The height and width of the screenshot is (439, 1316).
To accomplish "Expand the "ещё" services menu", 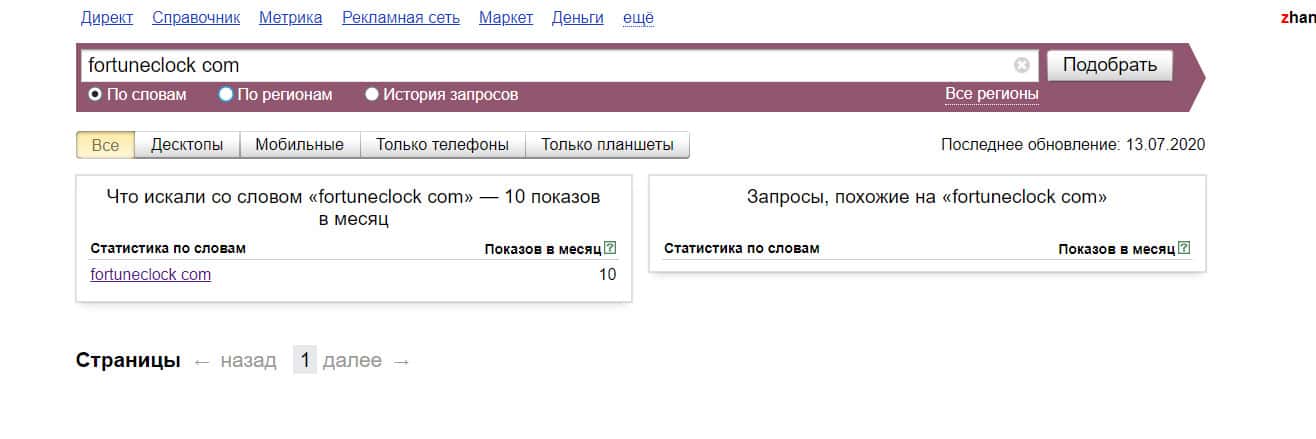I will click(x=638, y=18).
